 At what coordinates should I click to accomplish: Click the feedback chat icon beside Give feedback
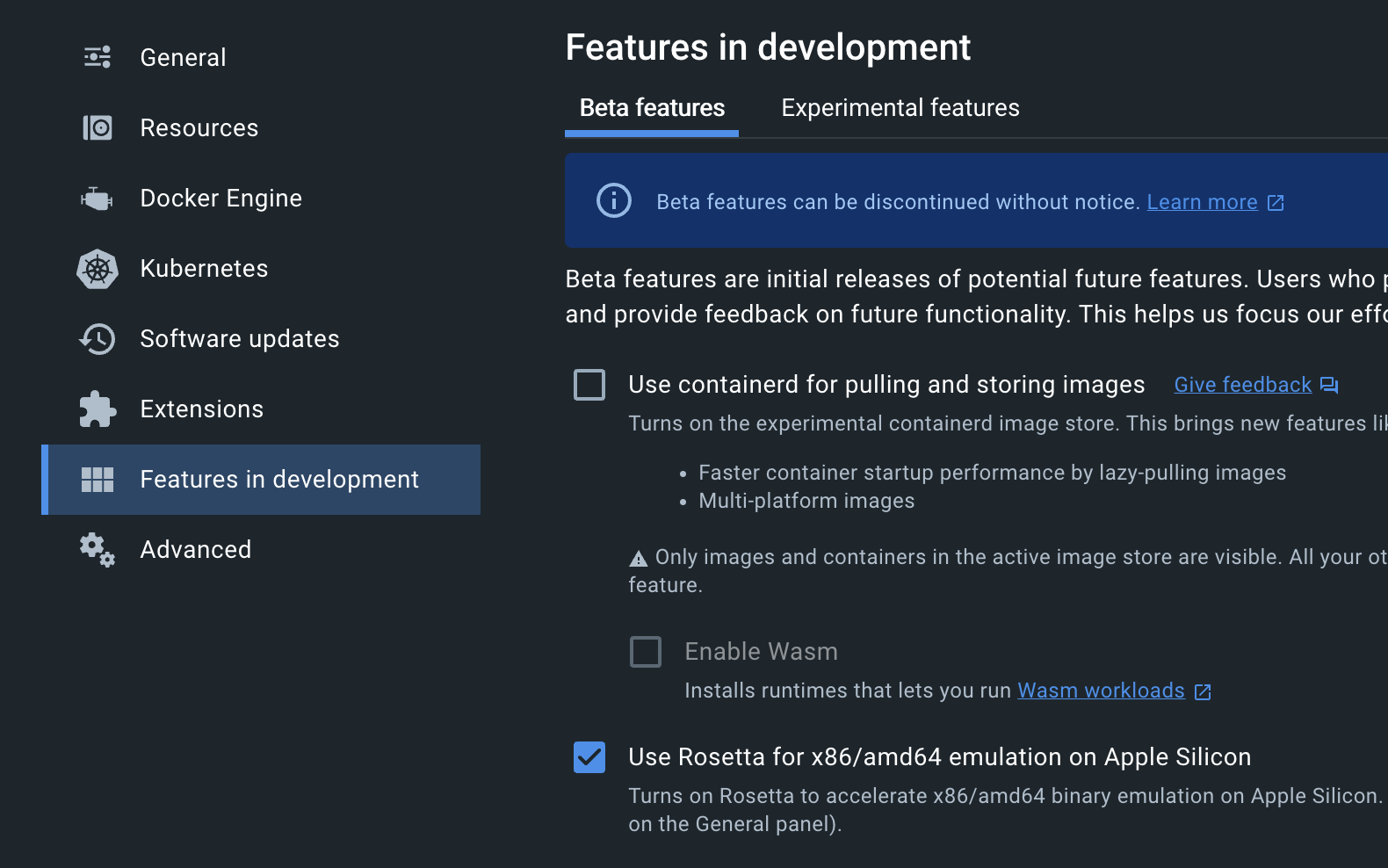[1329, 385]
